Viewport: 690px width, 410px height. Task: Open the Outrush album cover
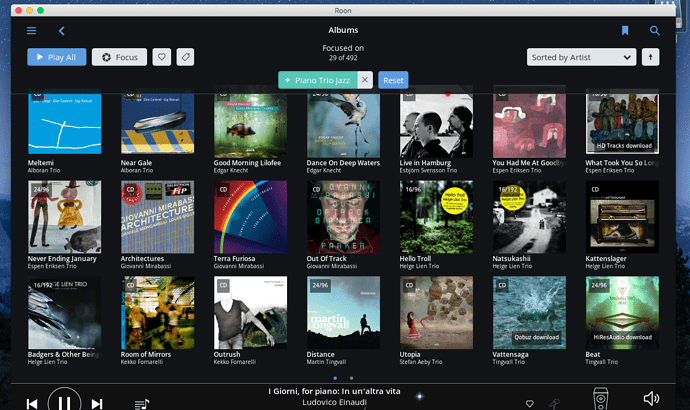click(250, 313)
